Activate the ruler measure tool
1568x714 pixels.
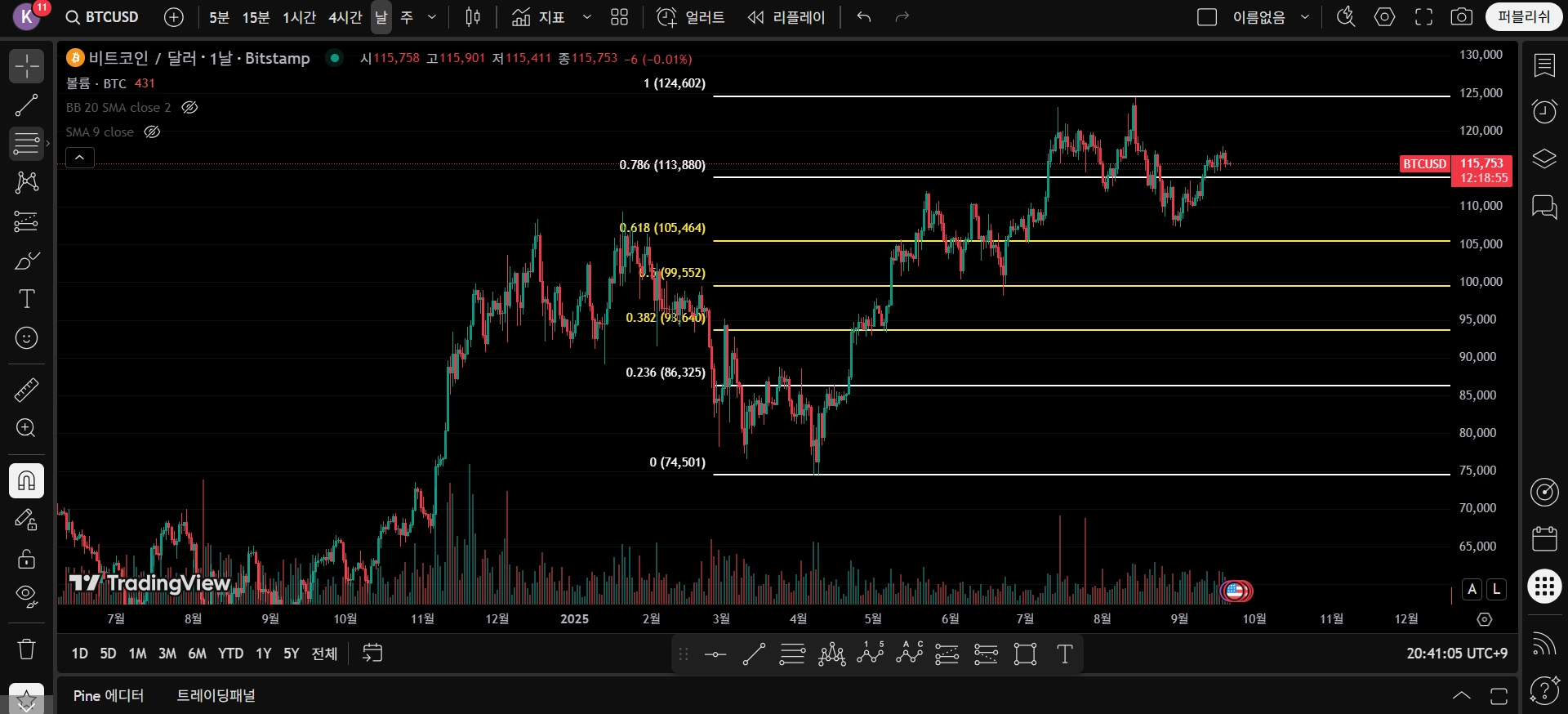coord(26,390)
